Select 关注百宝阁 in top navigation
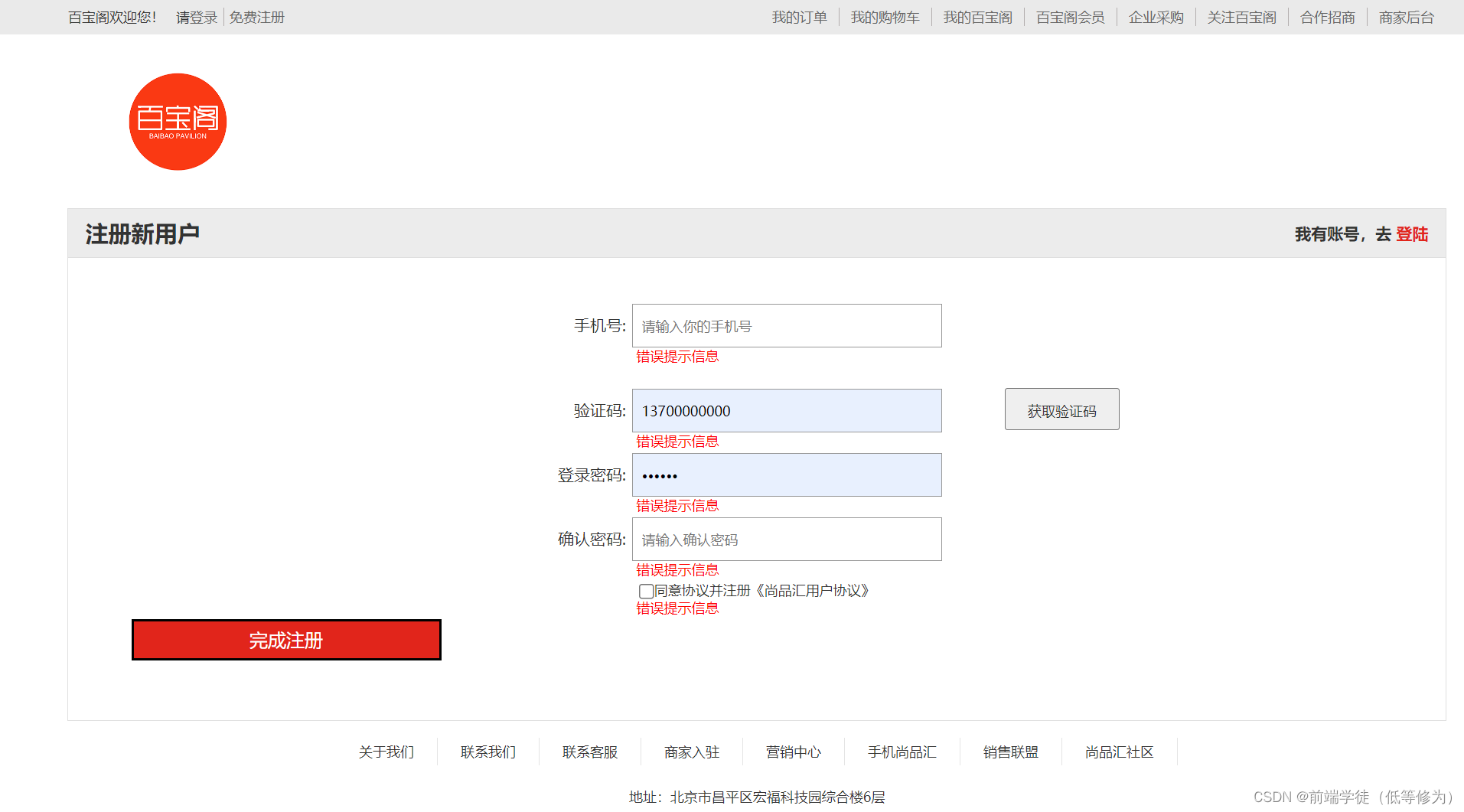1464x812 pixels. 1241,17
